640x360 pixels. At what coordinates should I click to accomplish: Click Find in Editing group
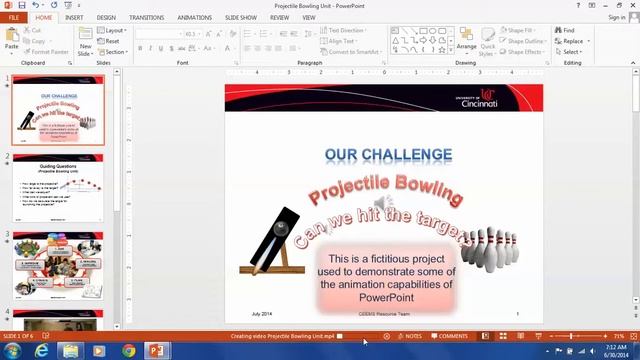(x=564, y=30)
